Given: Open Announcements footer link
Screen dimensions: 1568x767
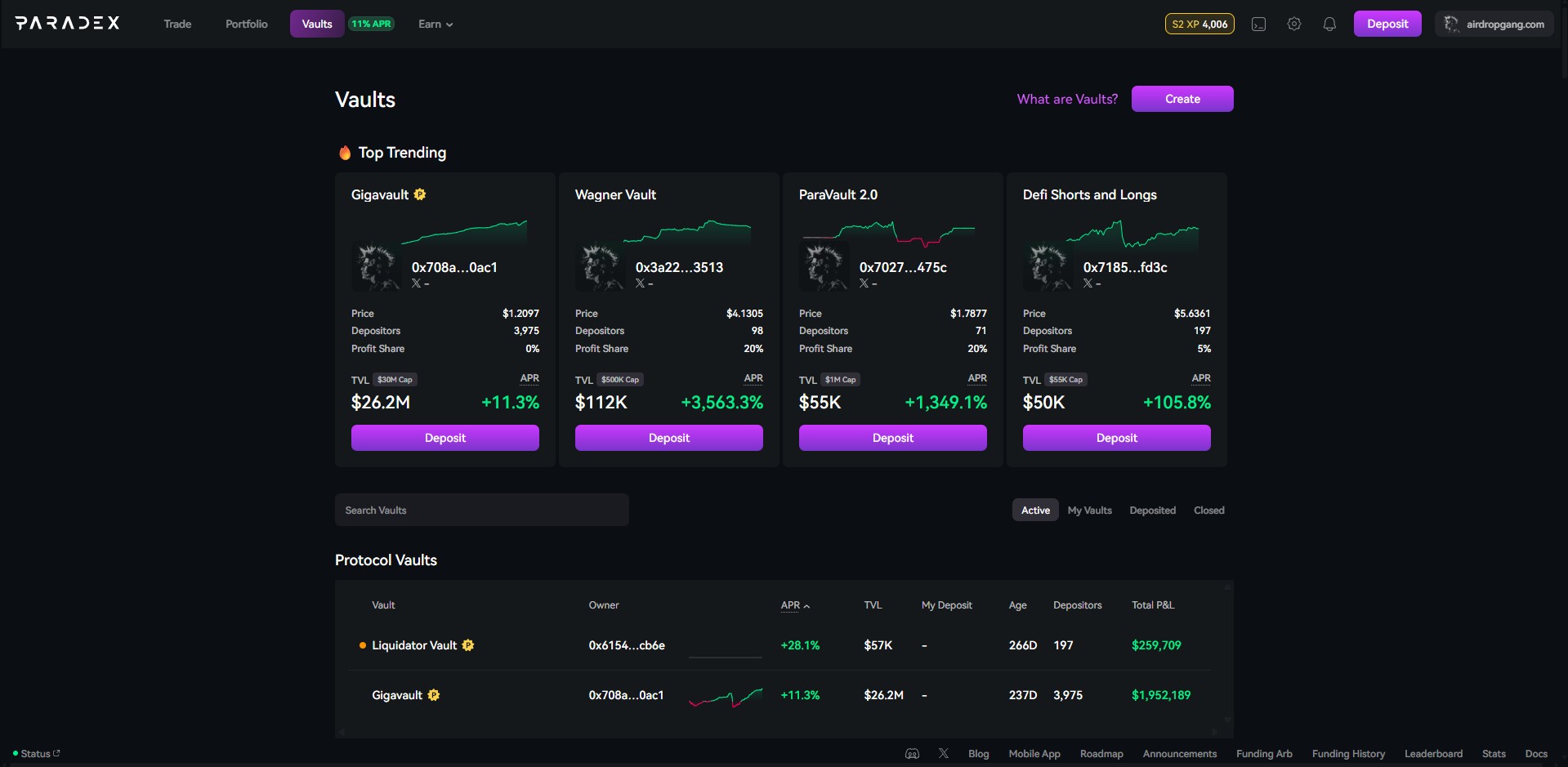Looking at the screenshot, I should pyautogui.click(x=1180, y=754).
